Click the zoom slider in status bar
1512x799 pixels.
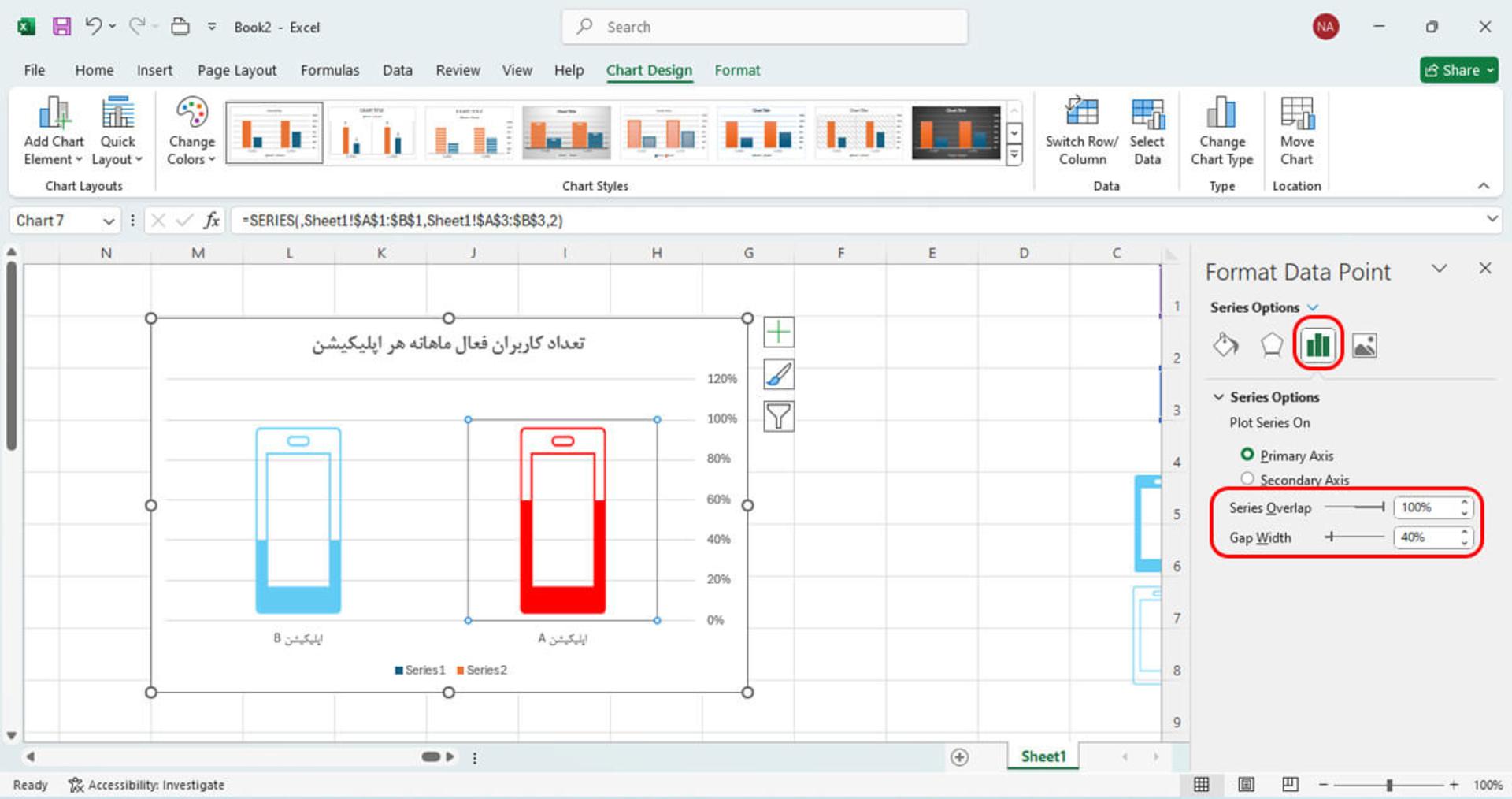[x=1389, y=785]
